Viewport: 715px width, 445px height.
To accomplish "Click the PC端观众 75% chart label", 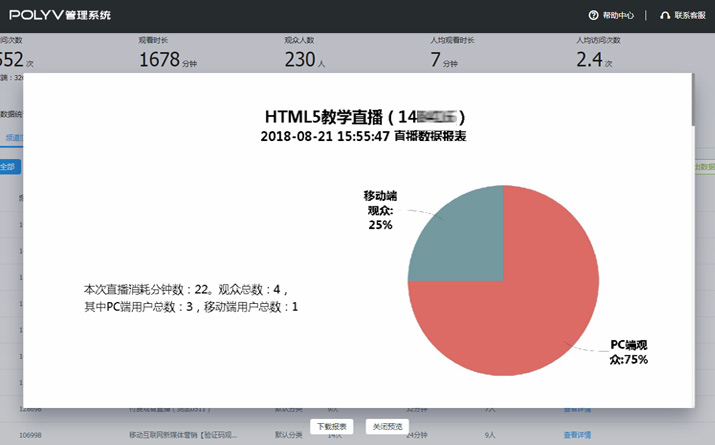I will [x=629, y=352].
